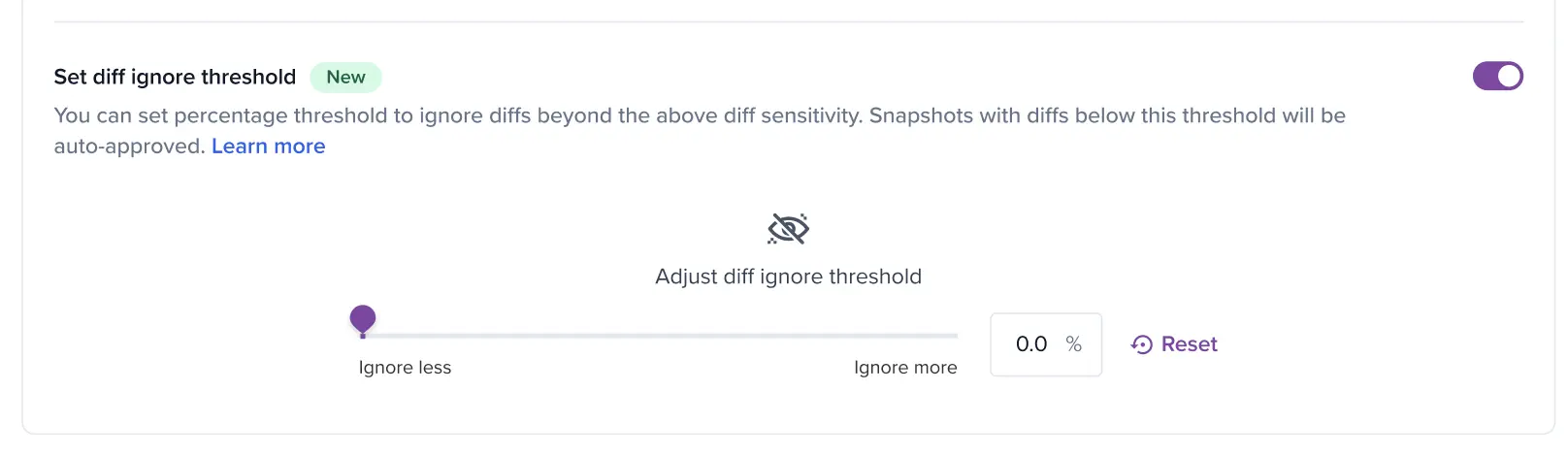Click the Ignore less label
This screenshot has height=456, width=1568.
pos(405,368)
